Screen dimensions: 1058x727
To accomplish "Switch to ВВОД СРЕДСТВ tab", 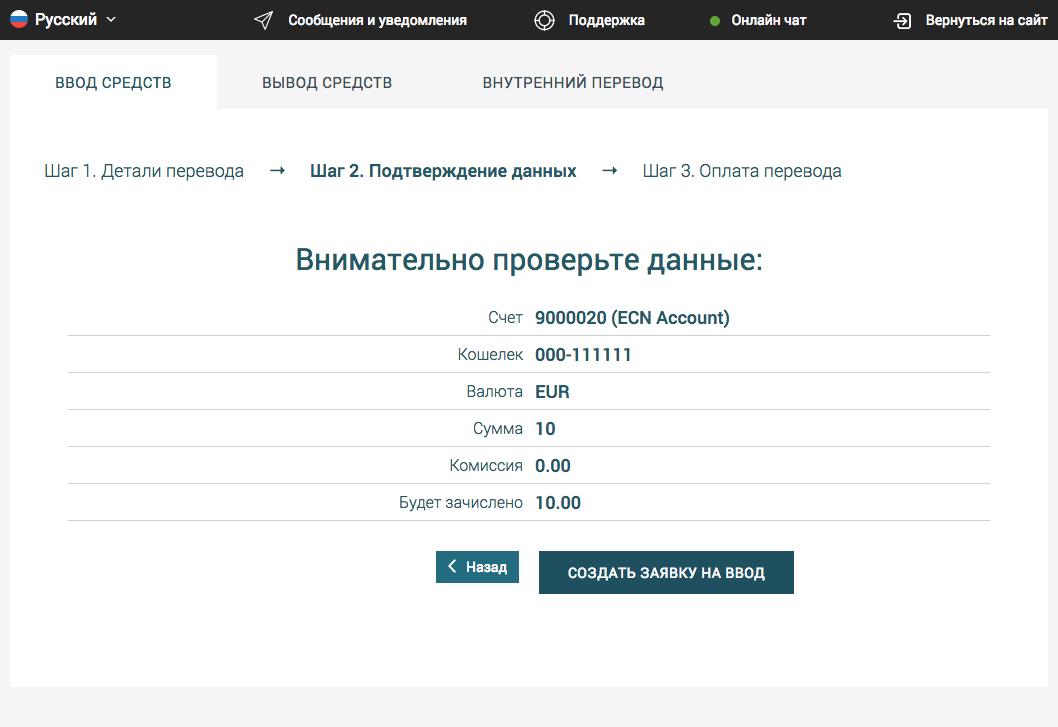I will (113, 82).
